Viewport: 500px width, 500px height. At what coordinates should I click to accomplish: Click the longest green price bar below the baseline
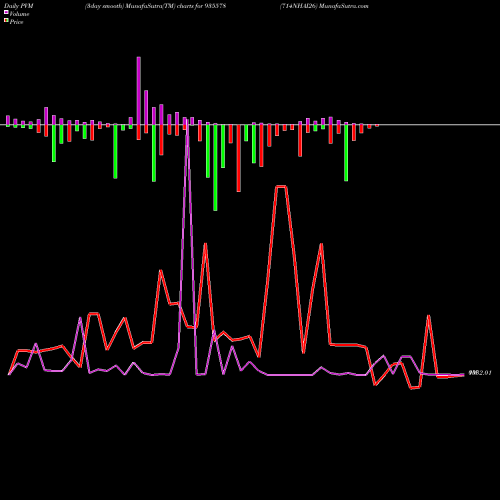point(215,167)
